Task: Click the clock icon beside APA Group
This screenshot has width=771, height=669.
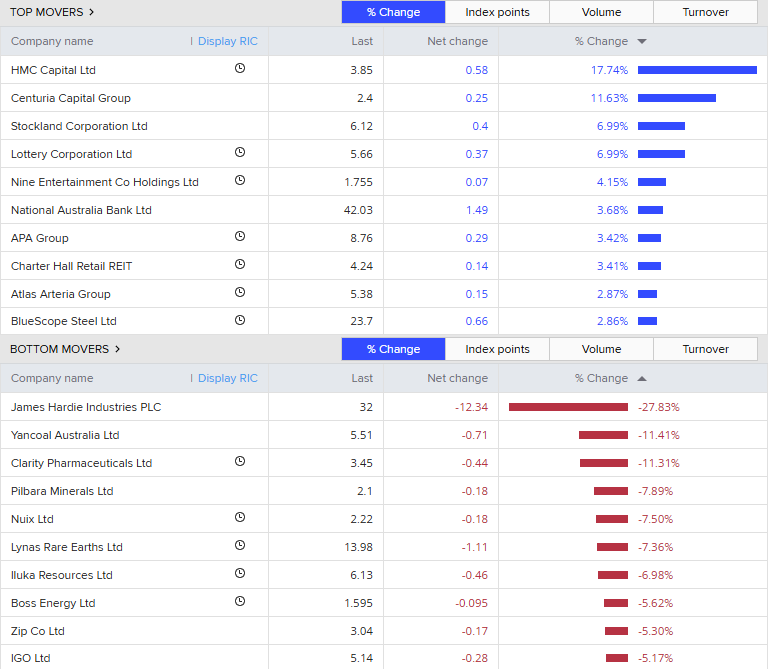Action: 240,237
